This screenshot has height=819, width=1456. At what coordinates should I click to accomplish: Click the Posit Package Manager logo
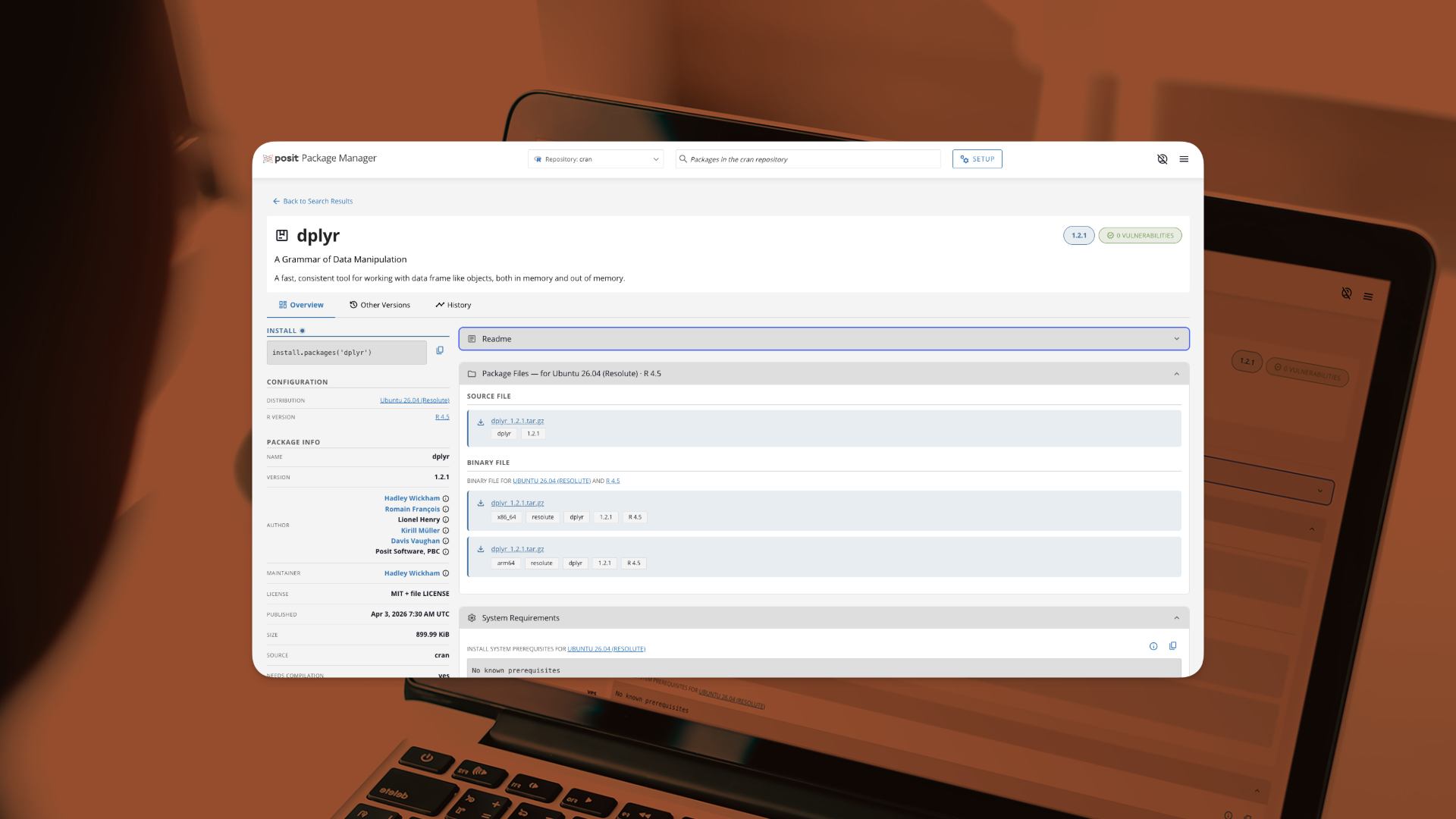[x=319, y=158]
